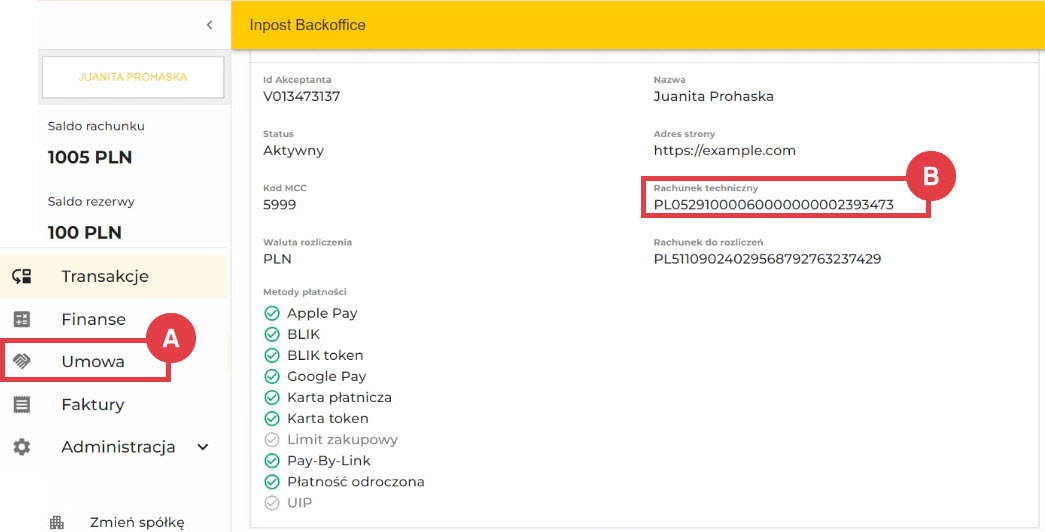Expand the Administracja submenu arrow
This screenshot has width=1045, height=532.
203,447
